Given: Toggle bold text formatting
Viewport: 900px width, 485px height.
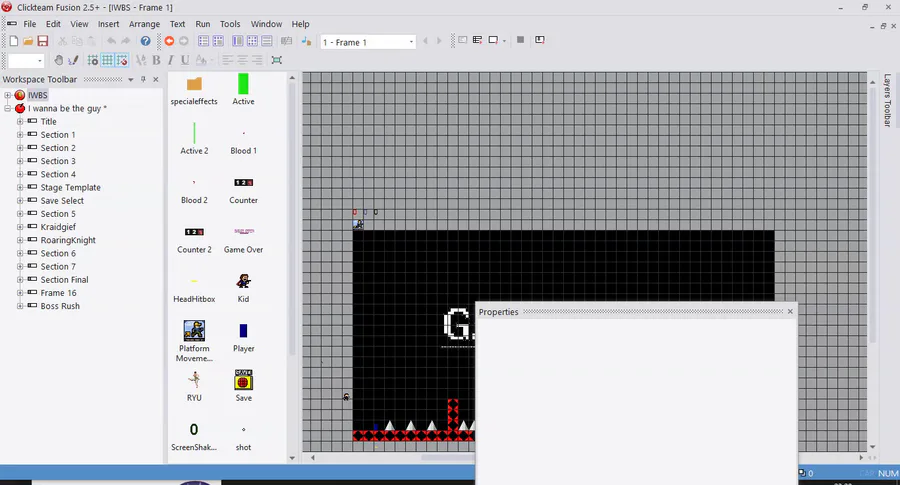Looking at the screenshot, I should click(156, 60).
